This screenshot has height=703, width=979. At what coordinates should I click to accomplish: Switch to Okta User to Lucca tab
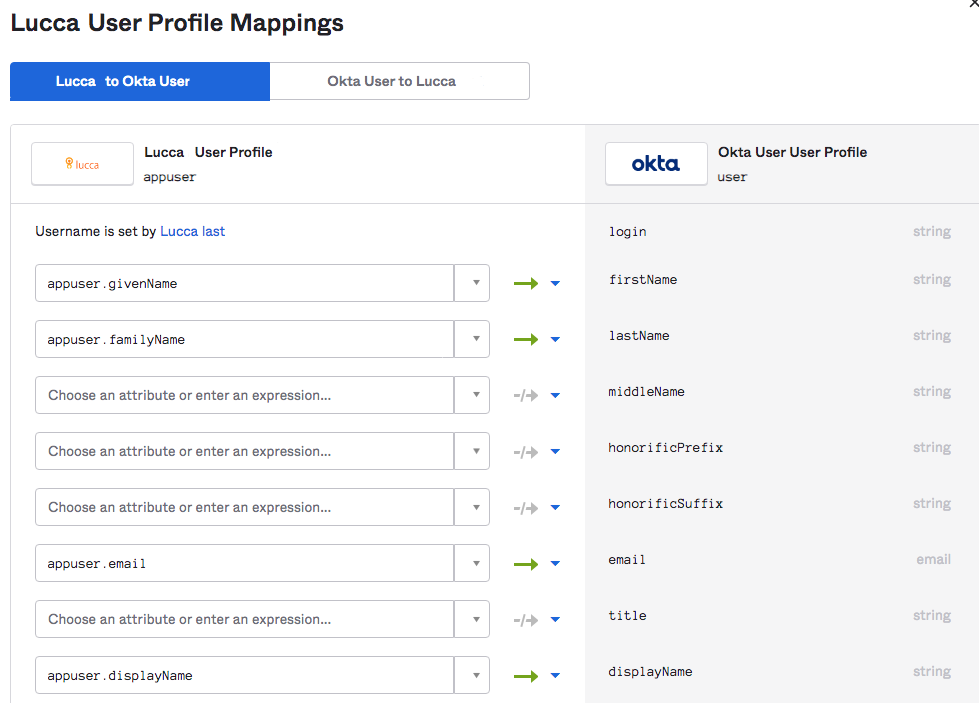point(400,81)
